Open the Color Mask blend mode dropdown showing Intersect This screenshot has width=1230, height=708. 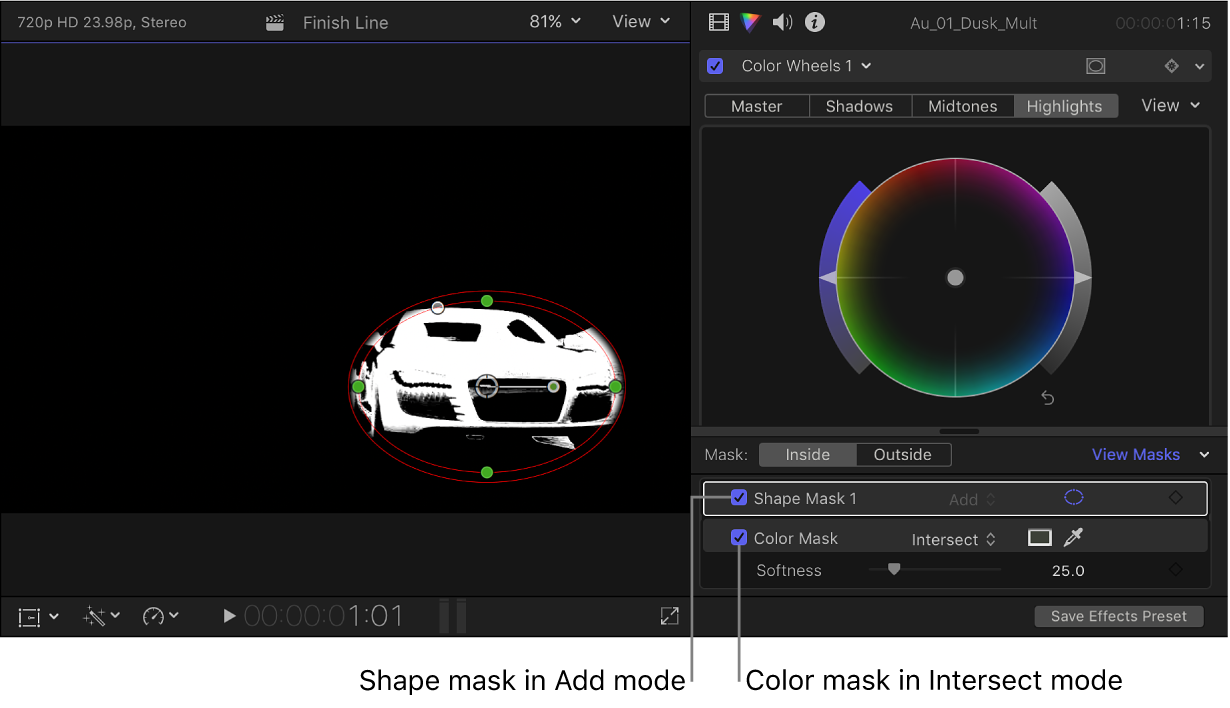pyautogui.click(x=953, y=538)
